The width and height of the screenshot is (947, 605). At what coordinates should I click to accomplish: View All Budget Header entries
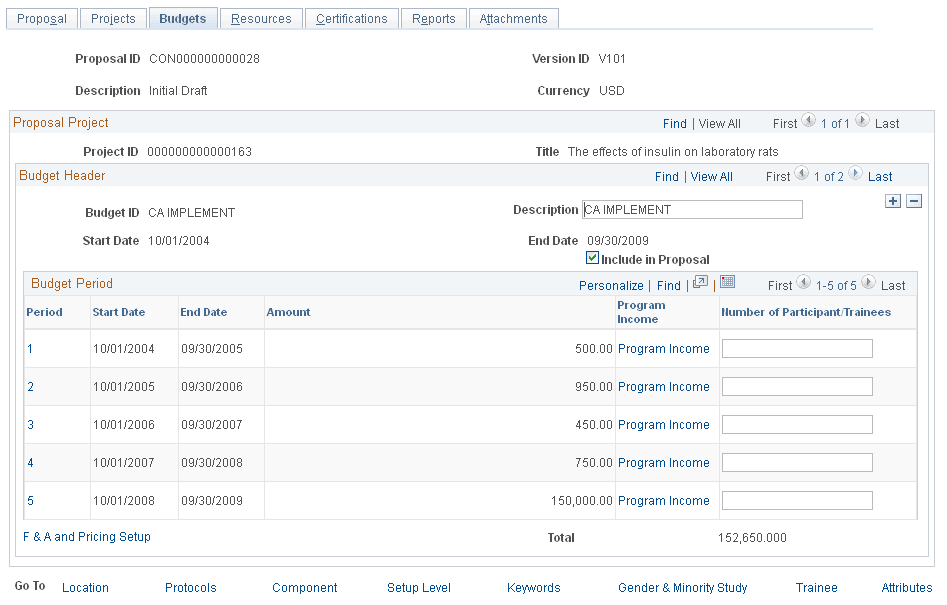[711, 176]
